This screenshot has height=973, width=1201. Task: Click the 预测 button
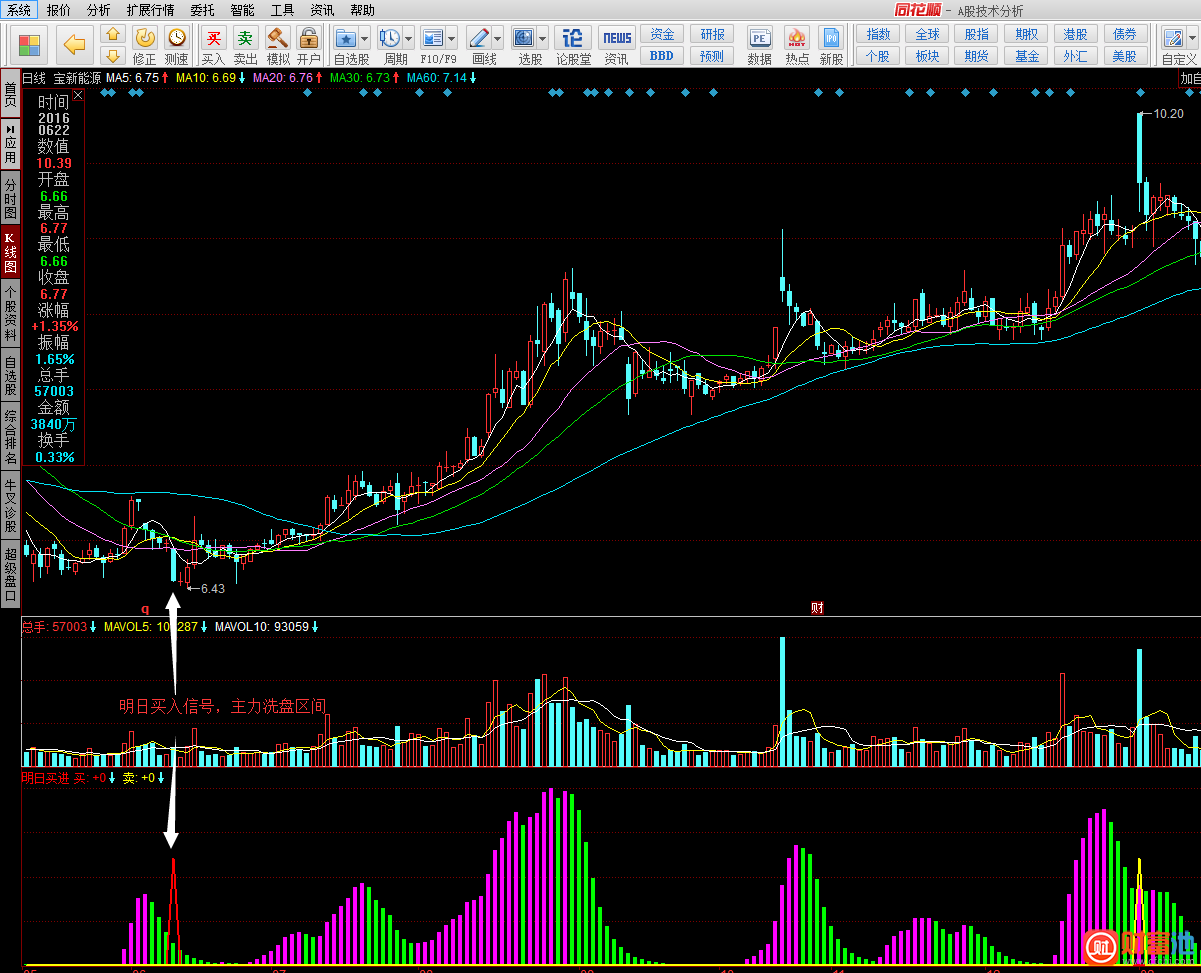[712, 56]
